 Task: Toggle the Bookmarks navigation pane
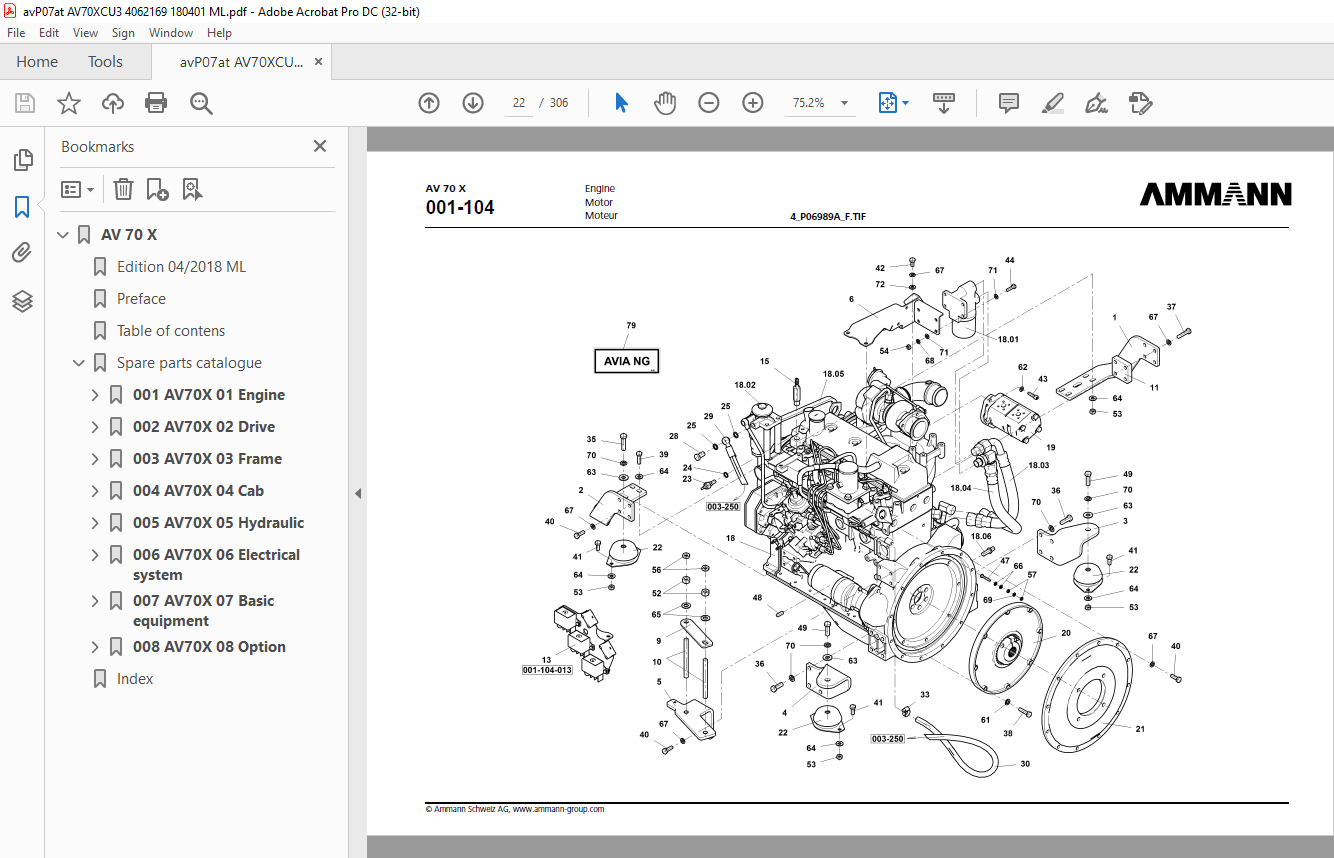22,207
